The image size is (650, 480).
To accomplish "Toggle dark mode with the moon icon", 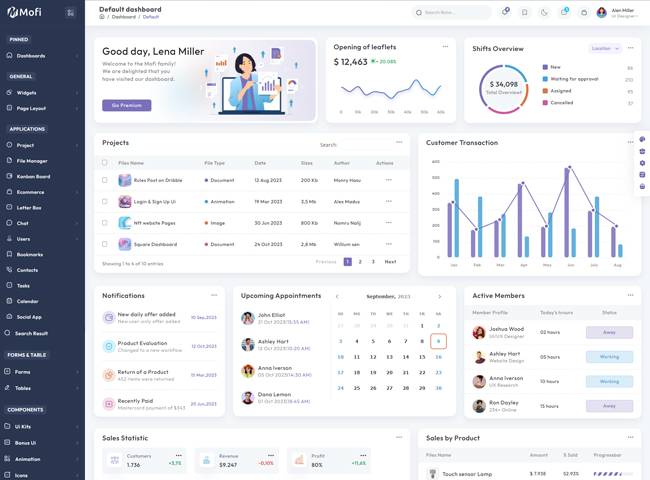I will tap(544, 13).
